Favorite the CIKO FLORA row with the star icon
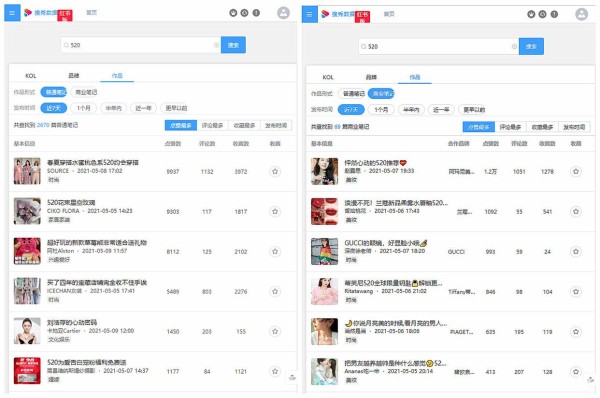The image size is (600, 398). pos(275,211)
